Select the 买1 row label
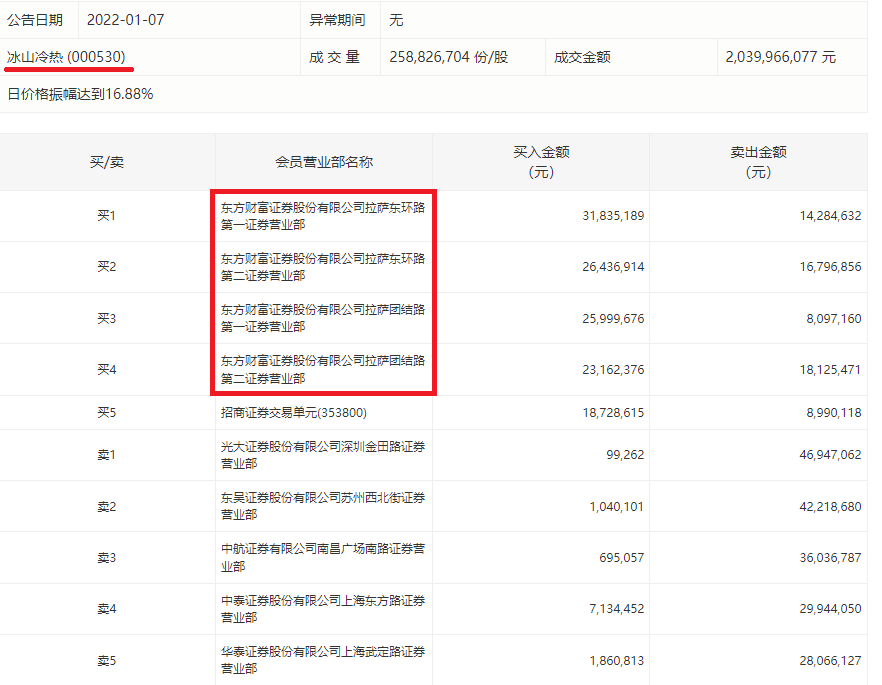 coord(106,215)
